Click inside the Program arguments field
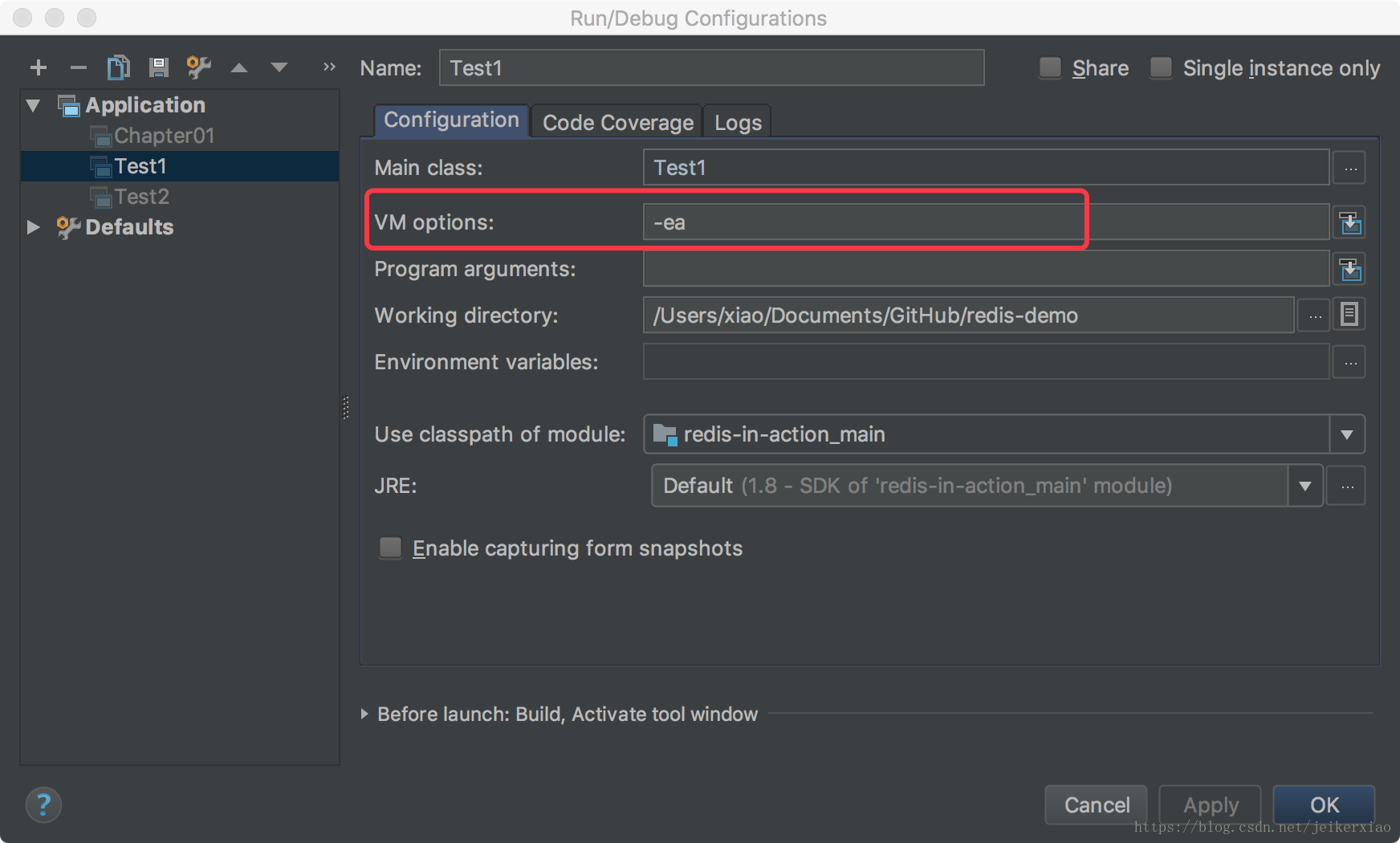The width and height of the screenshot is (1400, 843). [985, 269]
